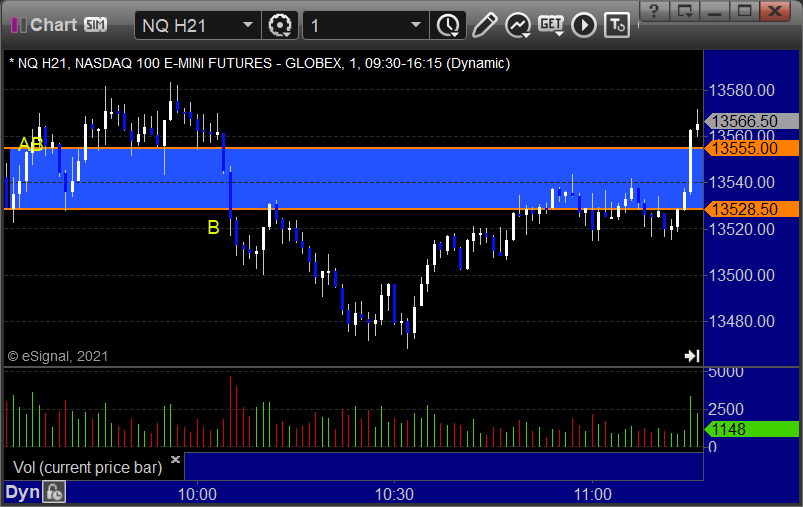Jump to latest bar arrow icon
The image size is (803, 507).
coord(692,355)
